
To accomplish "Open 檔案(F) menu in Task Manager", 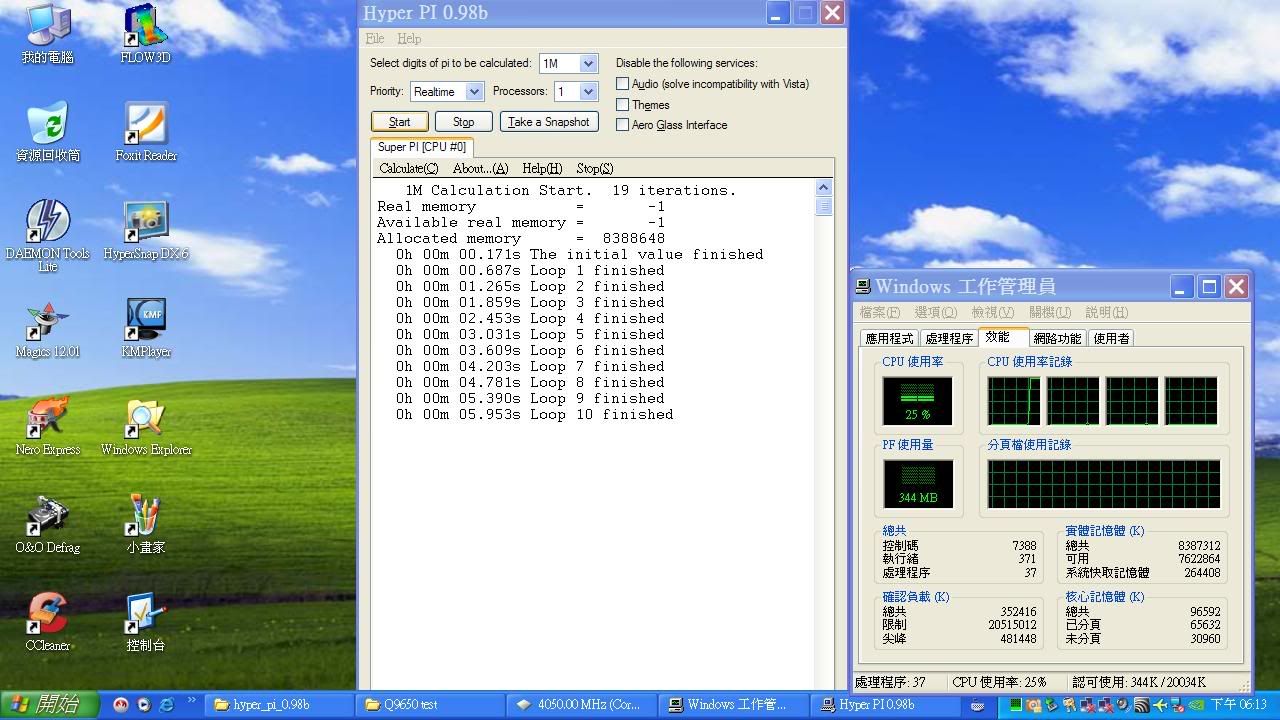I will coord(880,313).
